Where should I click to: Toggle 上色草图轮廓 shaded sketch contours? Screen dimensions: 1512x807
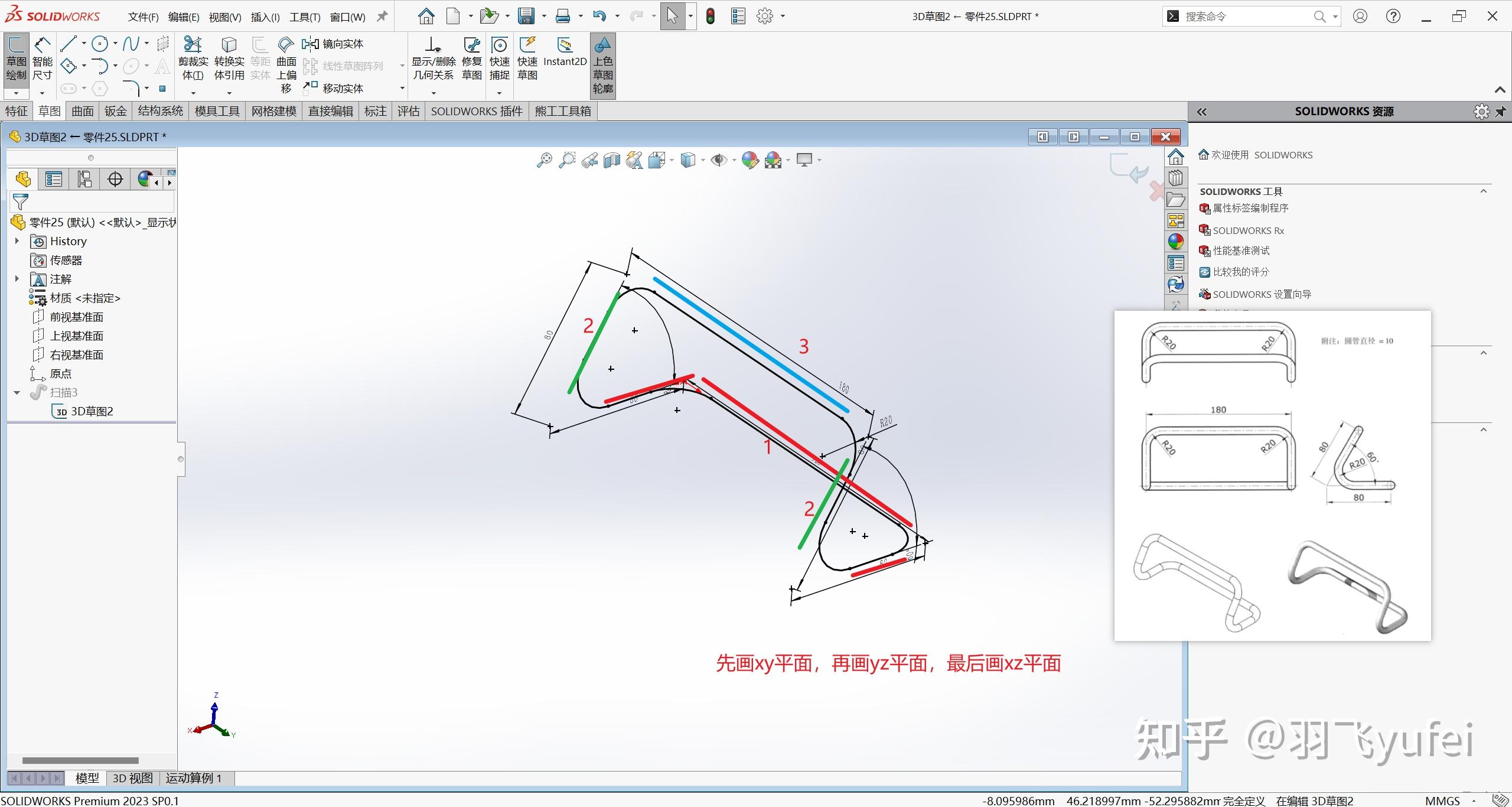[x=603, y=65]
